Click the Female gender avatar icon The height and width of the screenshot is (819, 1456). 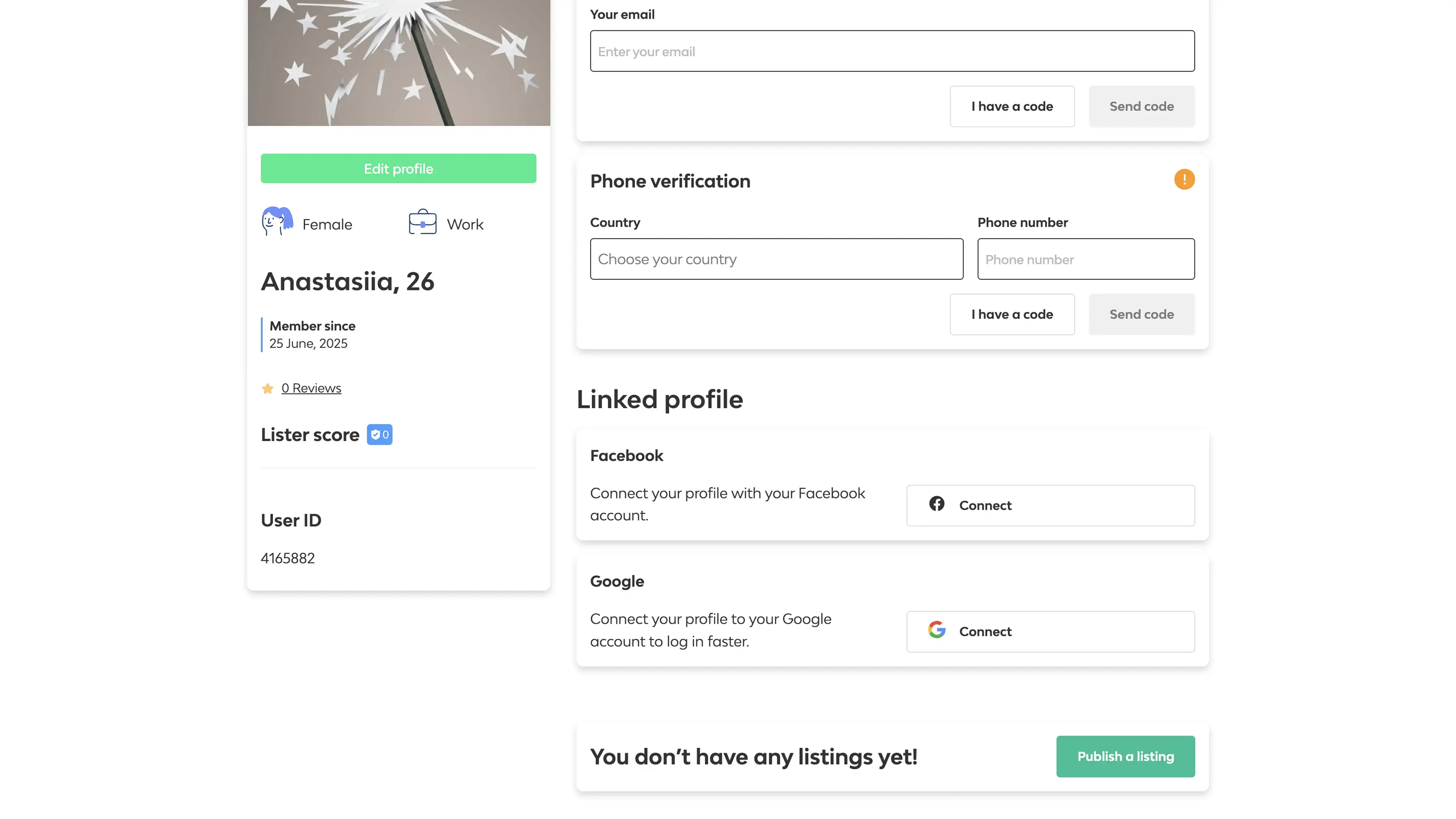[x=277, y=221]
